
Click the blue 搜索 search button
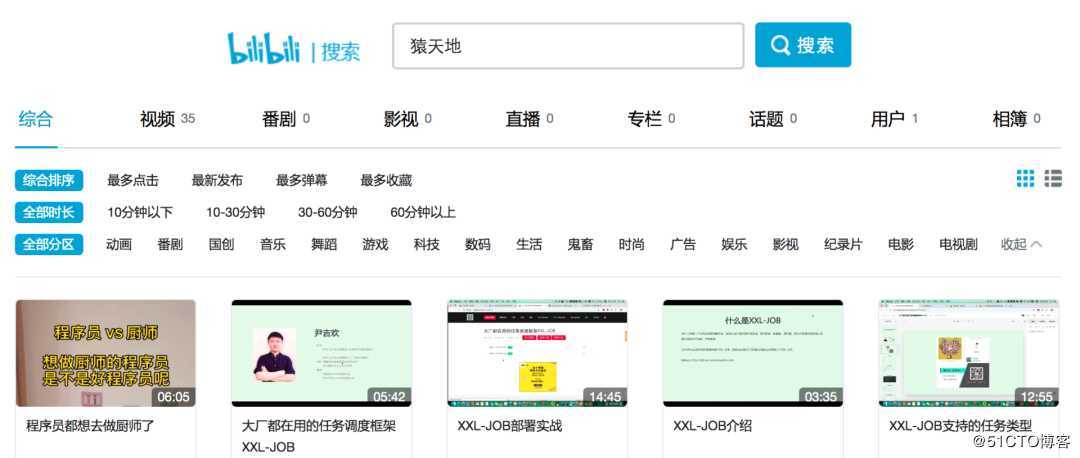coord(802,45)
